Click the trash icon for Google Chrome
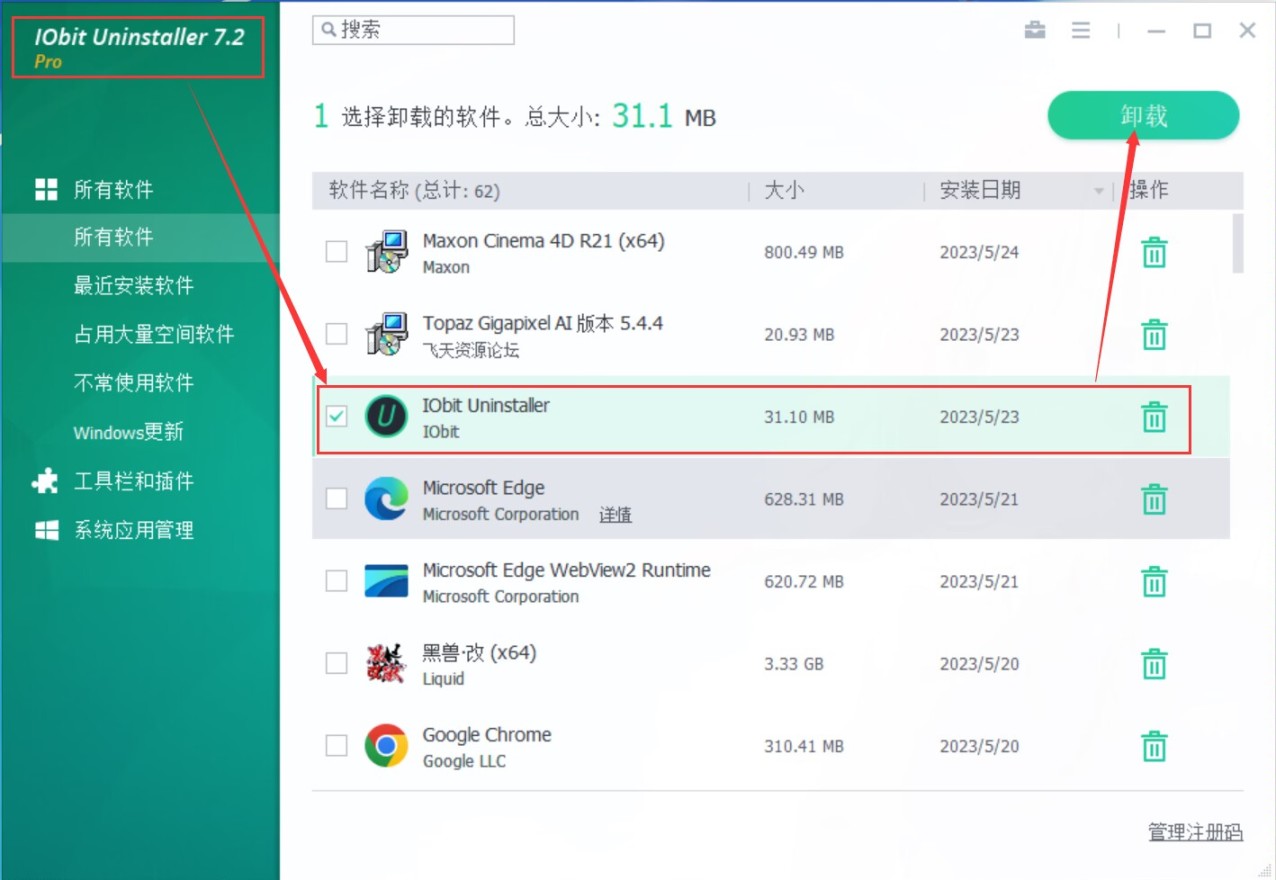This screenshot has height=880, width=1276. click(1154, 746)
